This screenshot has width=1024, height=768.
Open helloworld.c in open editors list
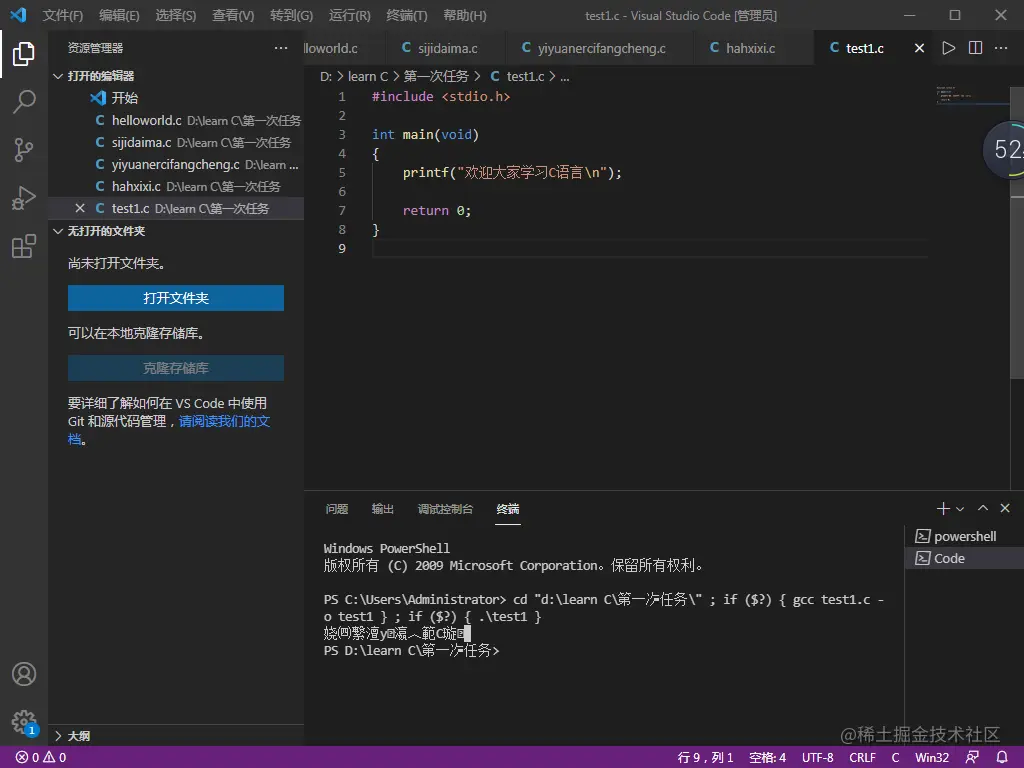click(176, 120)
